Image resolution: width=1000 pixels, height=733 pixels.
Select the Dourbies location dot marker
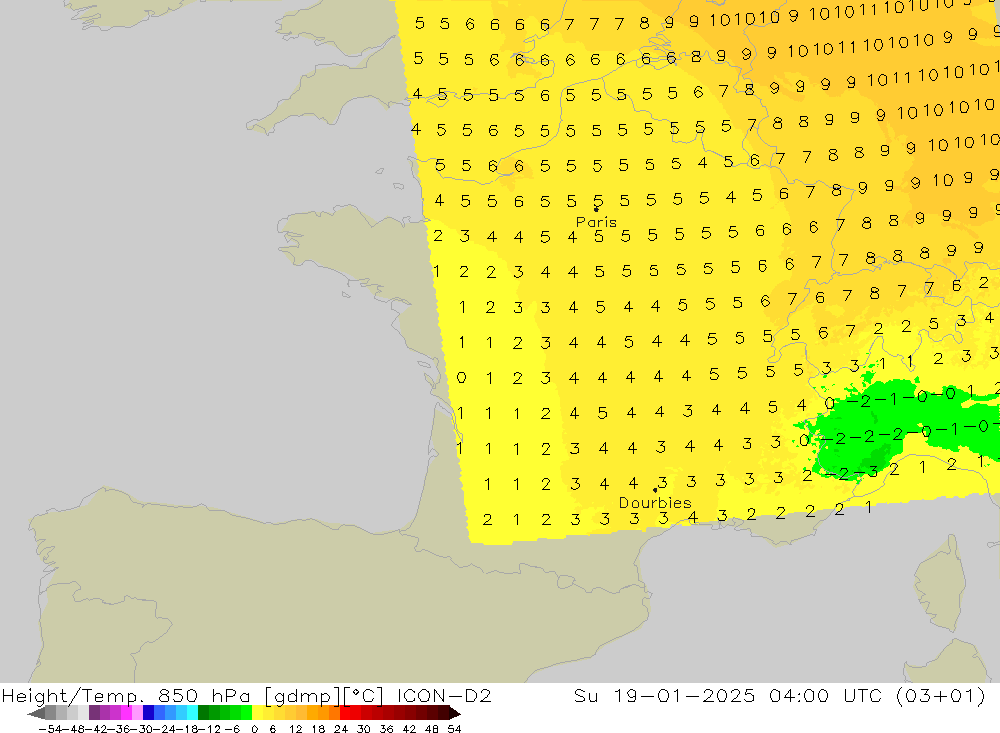pos(655,490)
